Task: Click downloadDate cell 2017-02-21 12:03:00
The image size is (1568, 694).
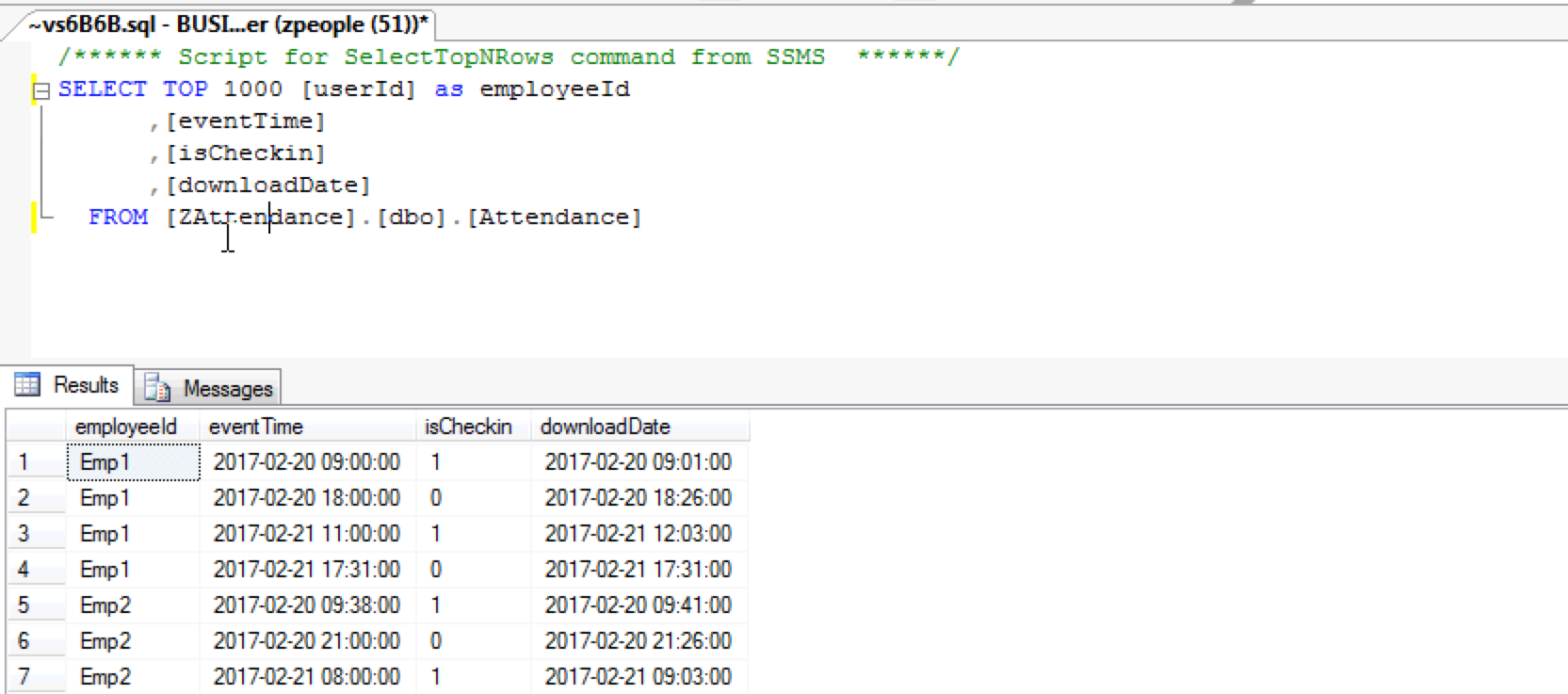Action: coord(639,534)
